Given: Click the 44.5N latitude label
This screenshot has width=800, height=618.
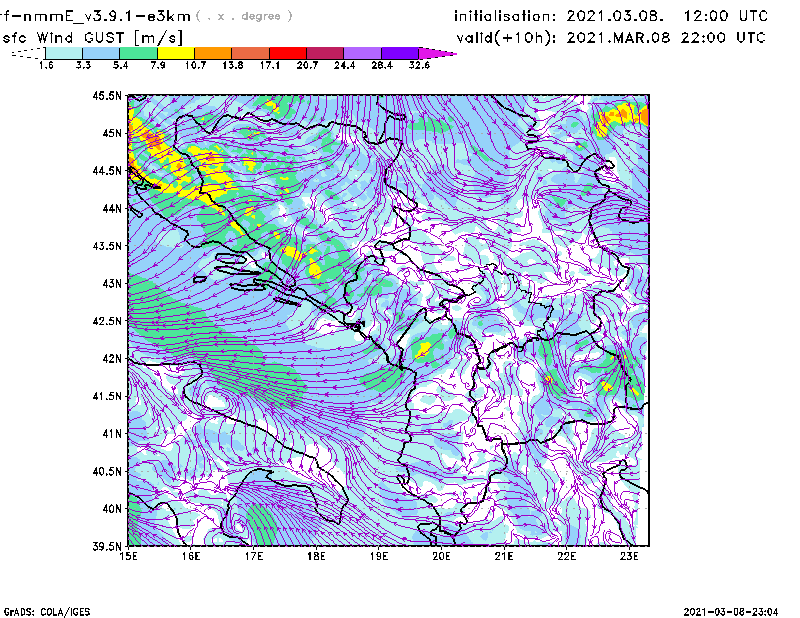Looking at the screenshot, I should click(x=107, y=171).
